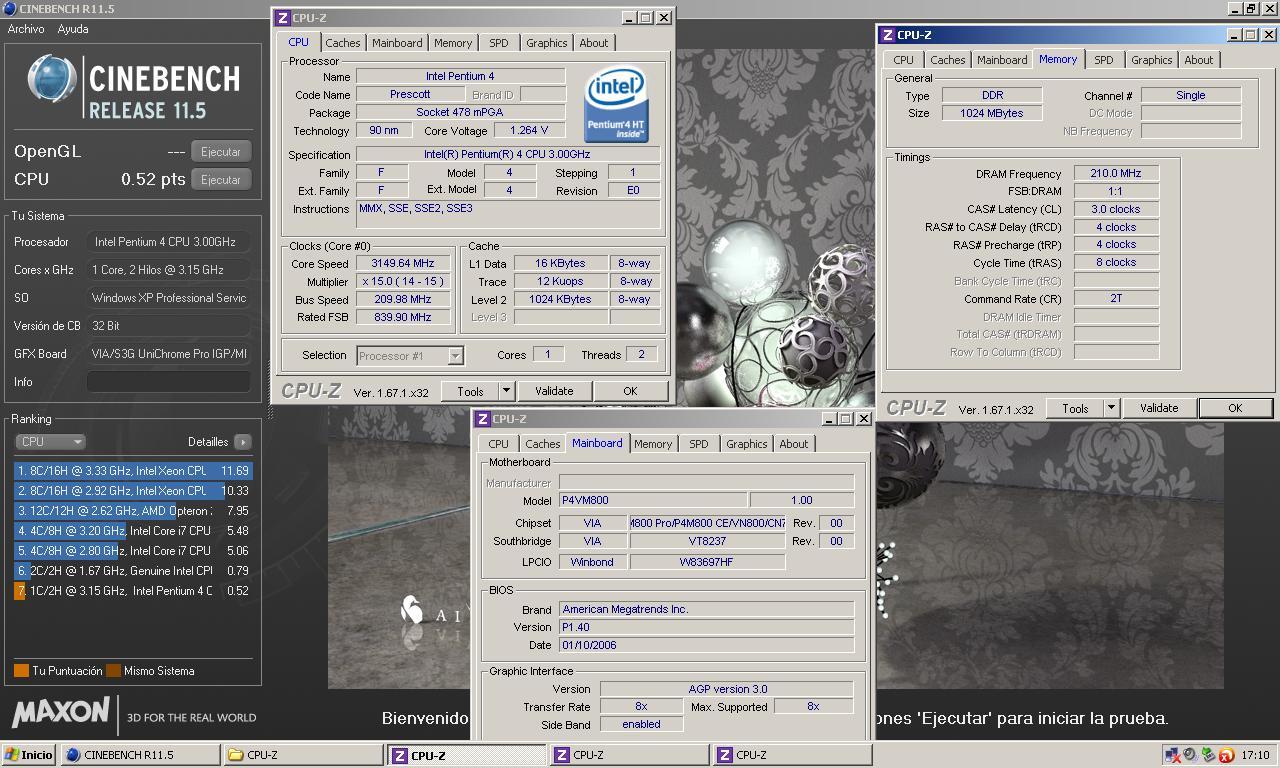This screenshot has height=768, width=1280.
Task: Open the Processor #1 selection dropdown
Action: pyautogui.click(x=409, y=355)
